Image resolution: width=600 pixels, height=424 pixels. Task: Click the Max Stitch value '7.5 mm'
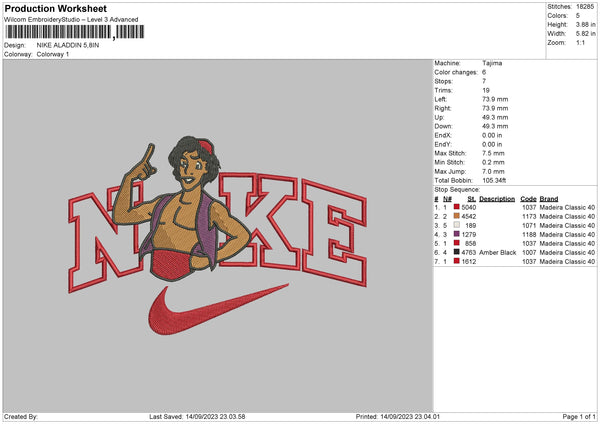[x=493, y=153]
